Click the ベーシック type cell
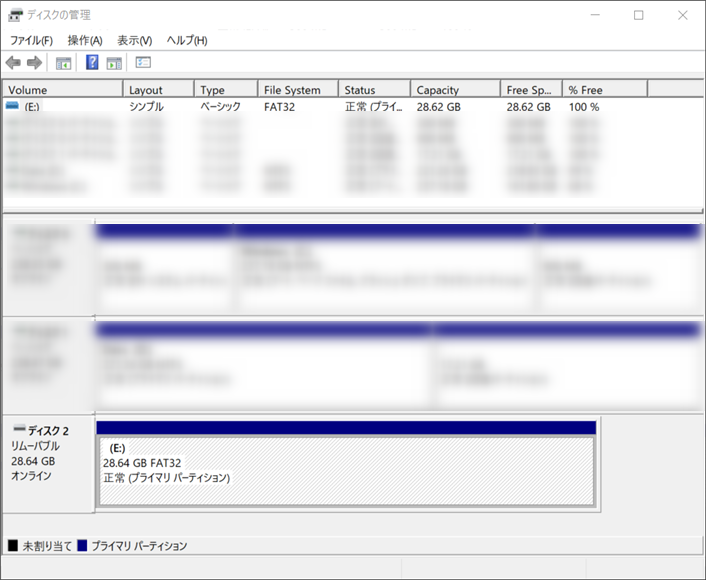Viewport: 706px width, 580px height. pos(221,107)
